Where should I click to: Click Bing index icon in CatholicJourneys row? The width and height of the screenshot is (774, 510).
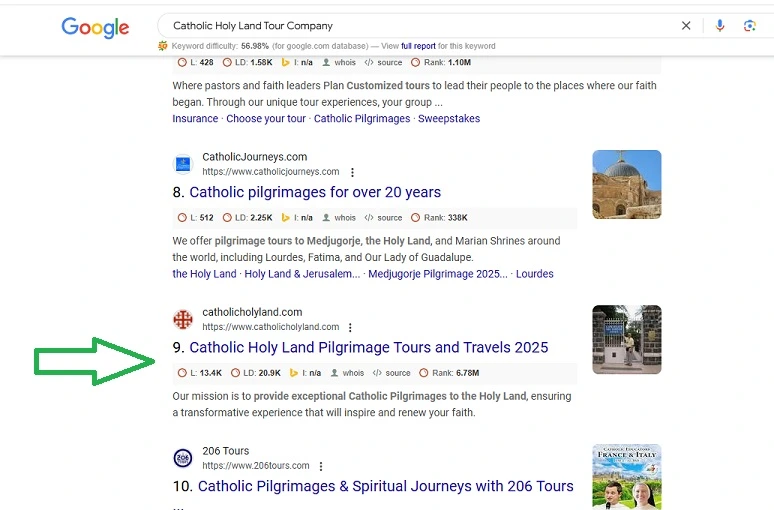(x=285, y=218)
